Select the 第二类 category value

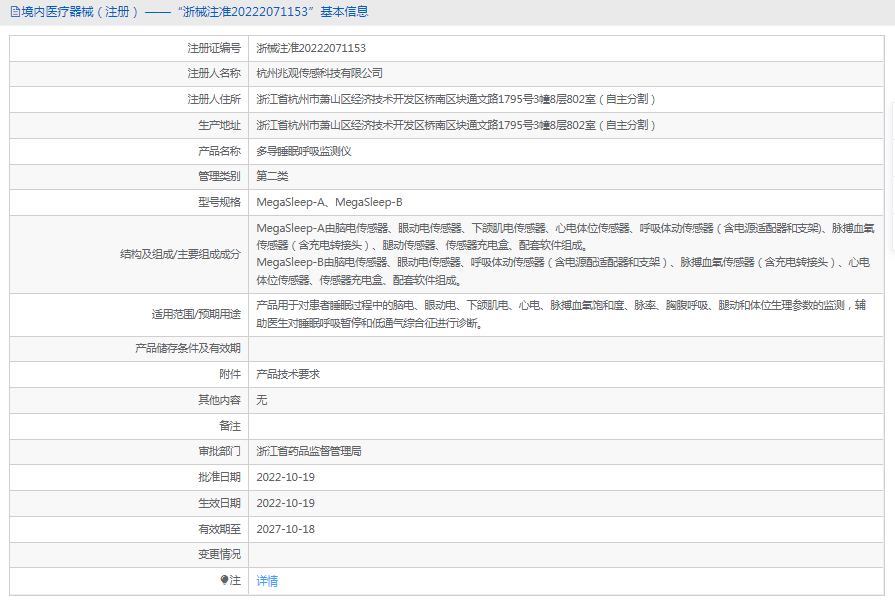tap(272, 176)
